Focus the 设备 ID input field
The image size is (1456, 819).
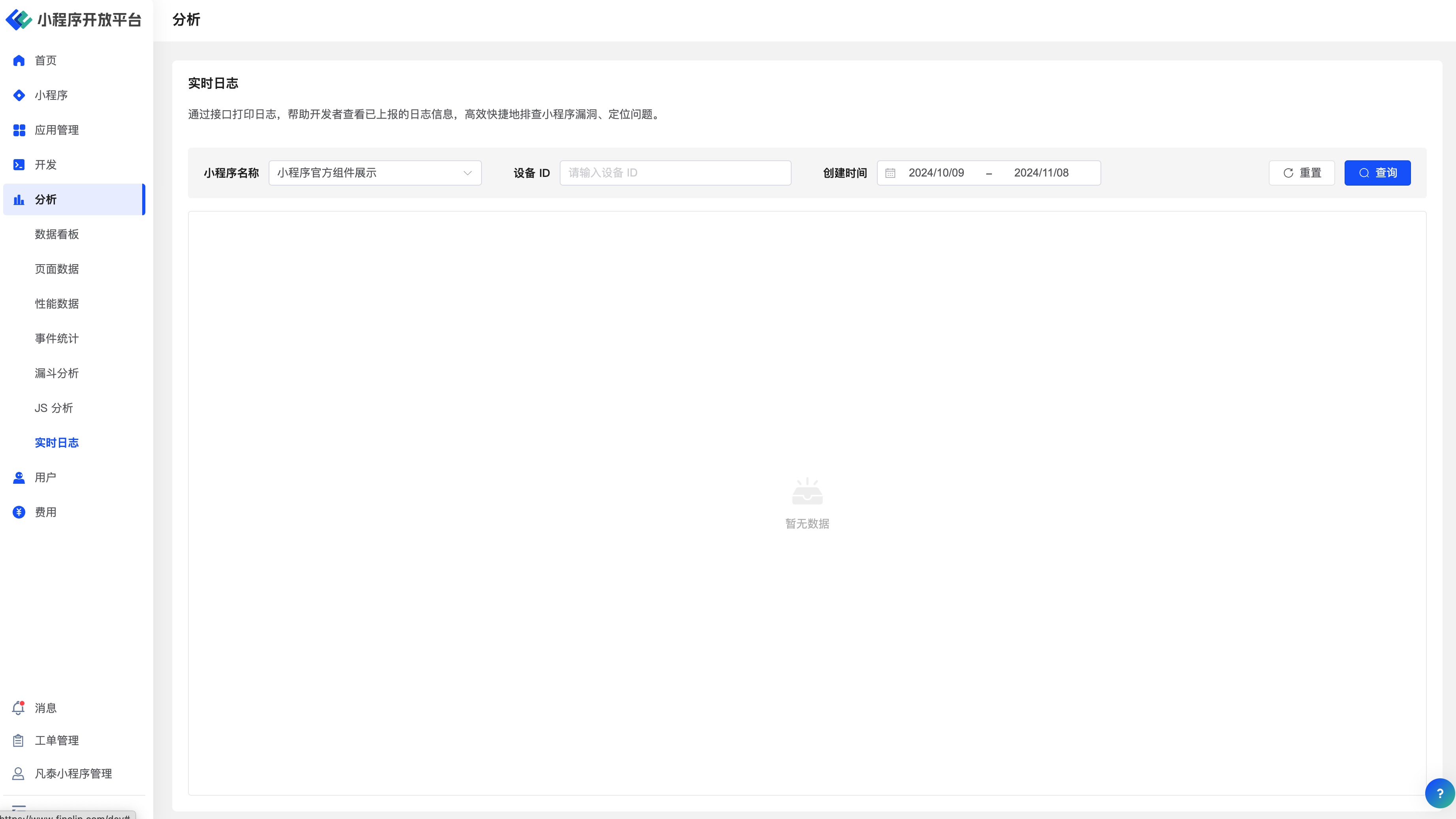(x=675, y=173)
